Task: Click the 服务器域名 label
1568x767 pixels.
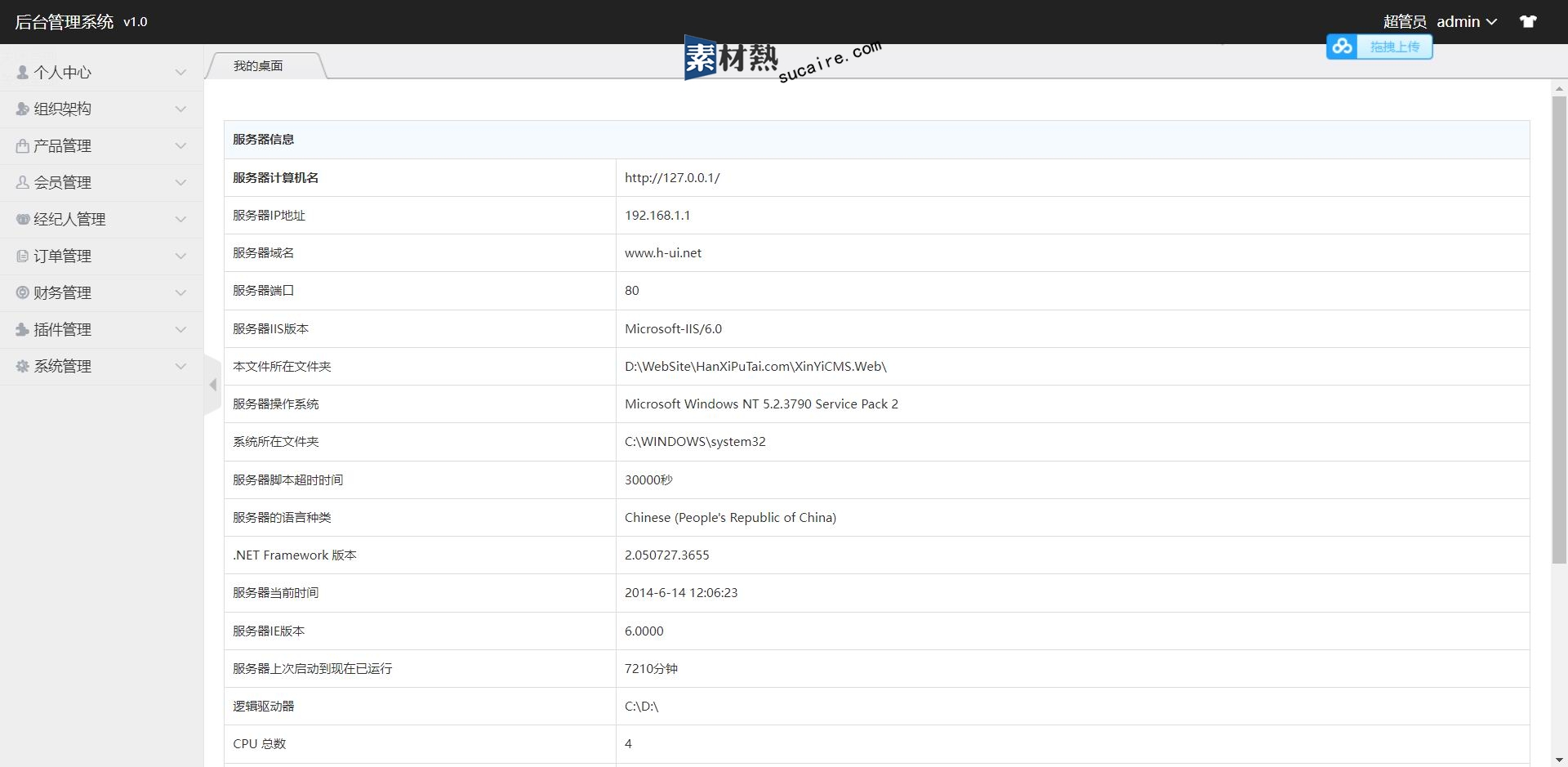Action: click(263, 253)
